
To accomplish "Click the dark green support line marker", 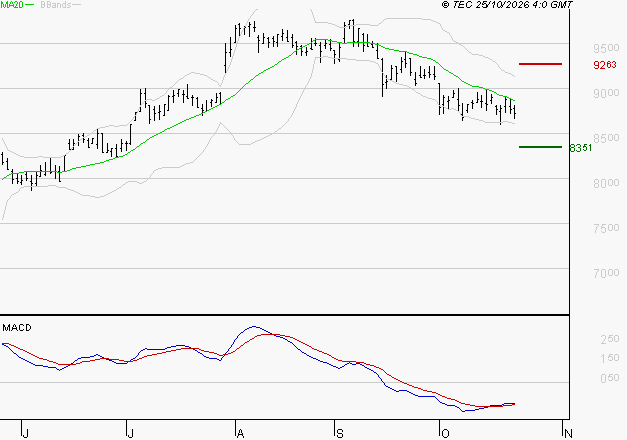I will click(540, 147).
